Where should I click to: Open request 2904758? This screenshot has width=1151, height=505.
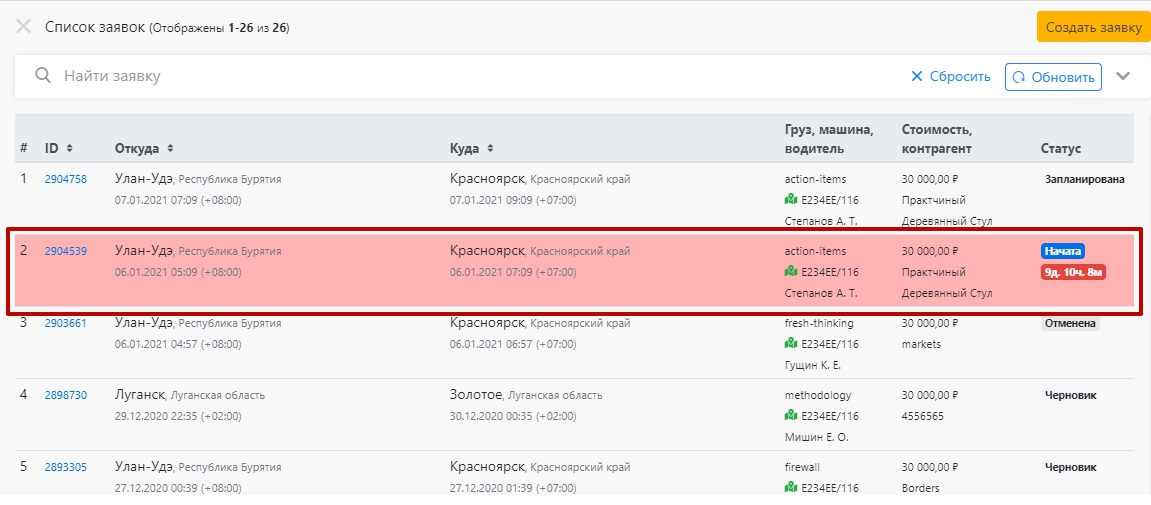(65, 179)
